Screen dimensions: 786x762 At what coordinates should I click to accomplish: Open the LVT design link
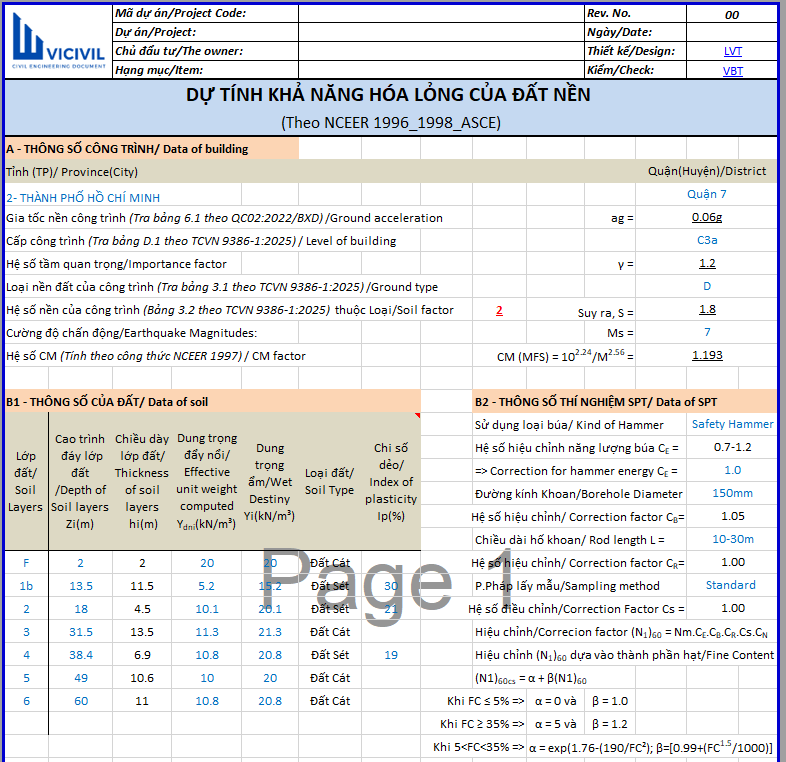(x=732, y=51)
